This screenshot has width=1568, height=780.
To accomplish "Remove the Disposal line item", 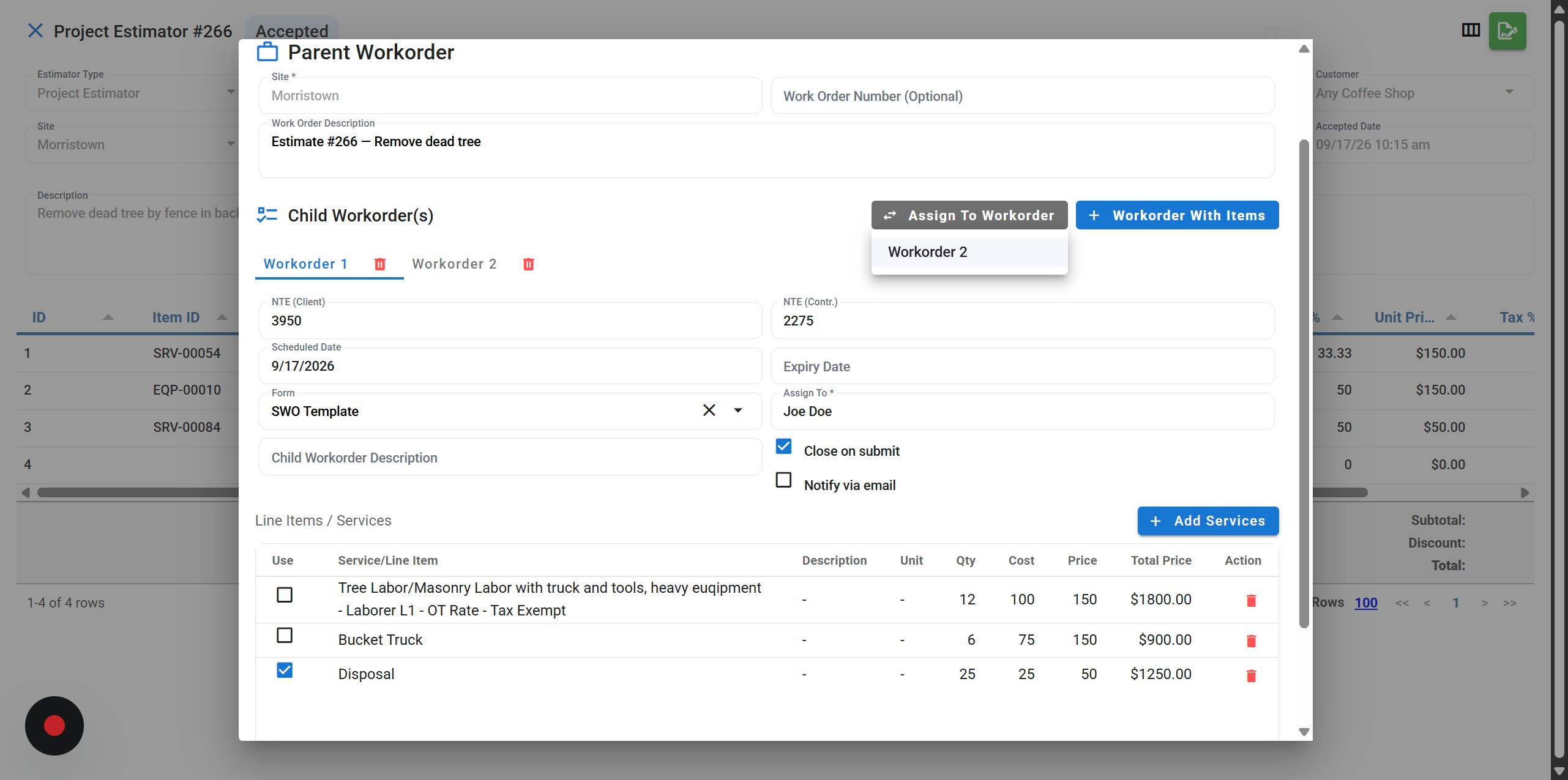I will (x=1251, y=675).
